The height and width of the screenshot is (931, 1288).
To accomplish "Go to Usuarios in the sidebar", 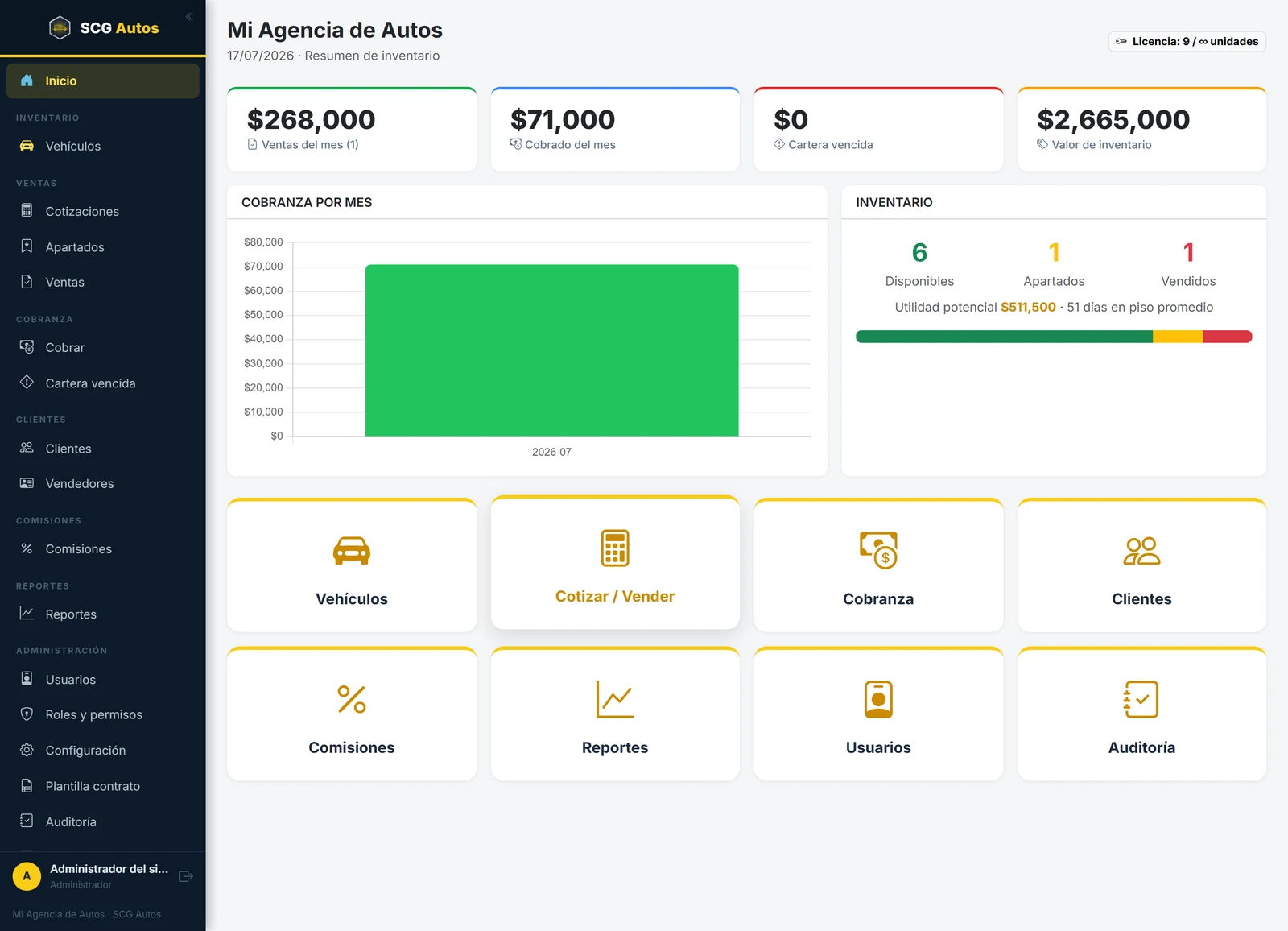I will [103, 679].
